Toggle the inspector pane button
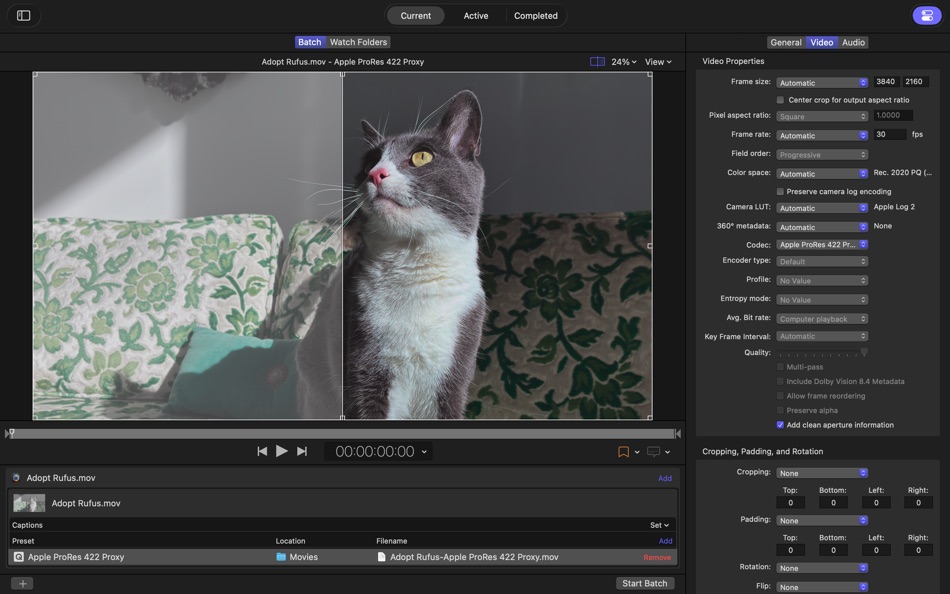The image size is (950, 594). tap(927, 16)
